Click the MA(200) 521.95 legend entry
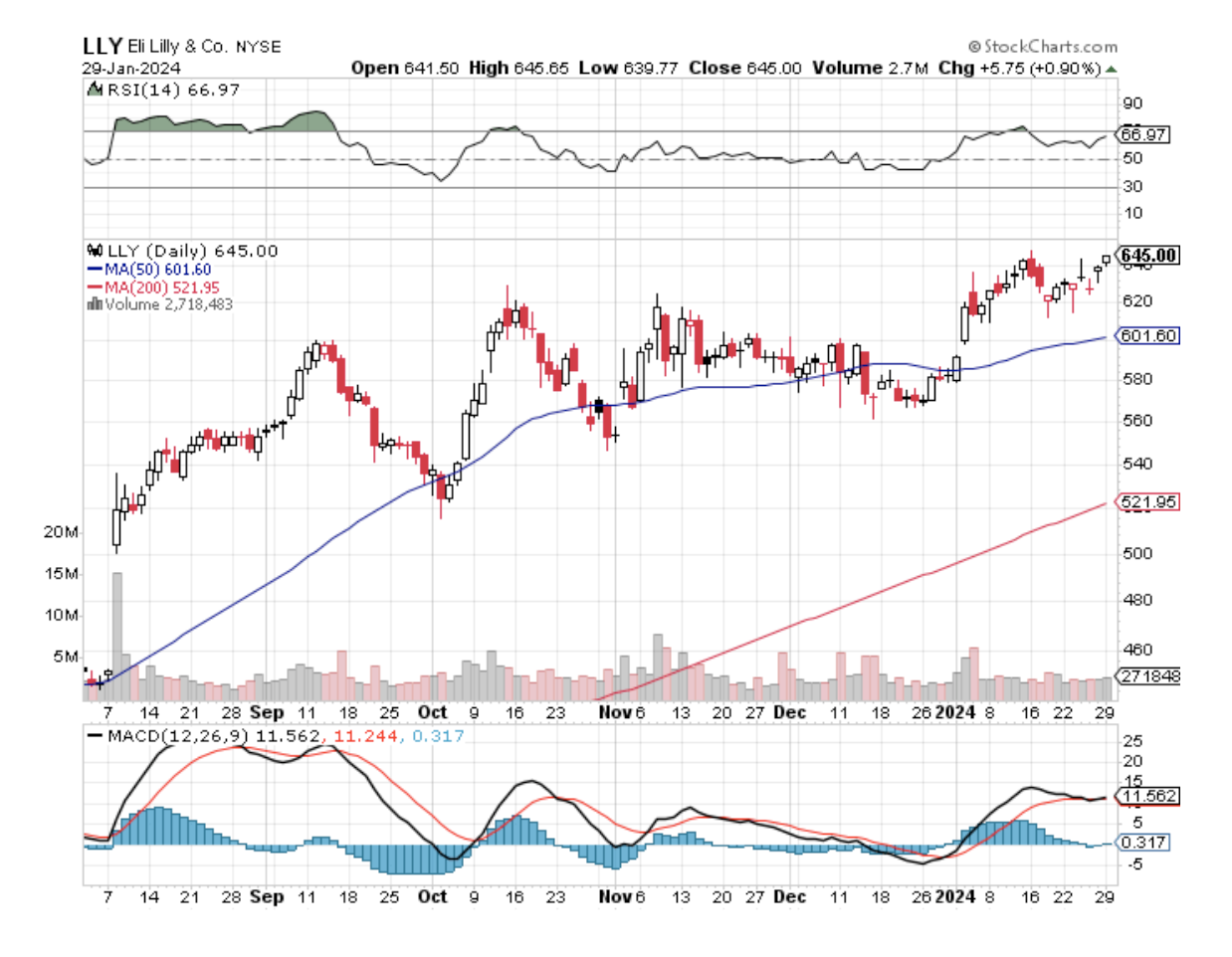 tap(162, 287)
